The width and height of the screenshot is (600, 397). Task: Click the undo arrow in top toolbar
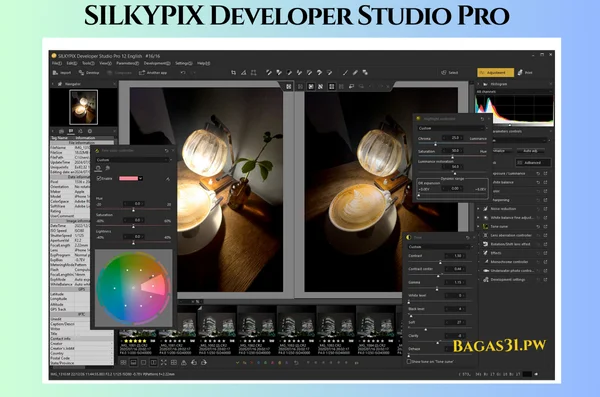[x=183, y=73]
